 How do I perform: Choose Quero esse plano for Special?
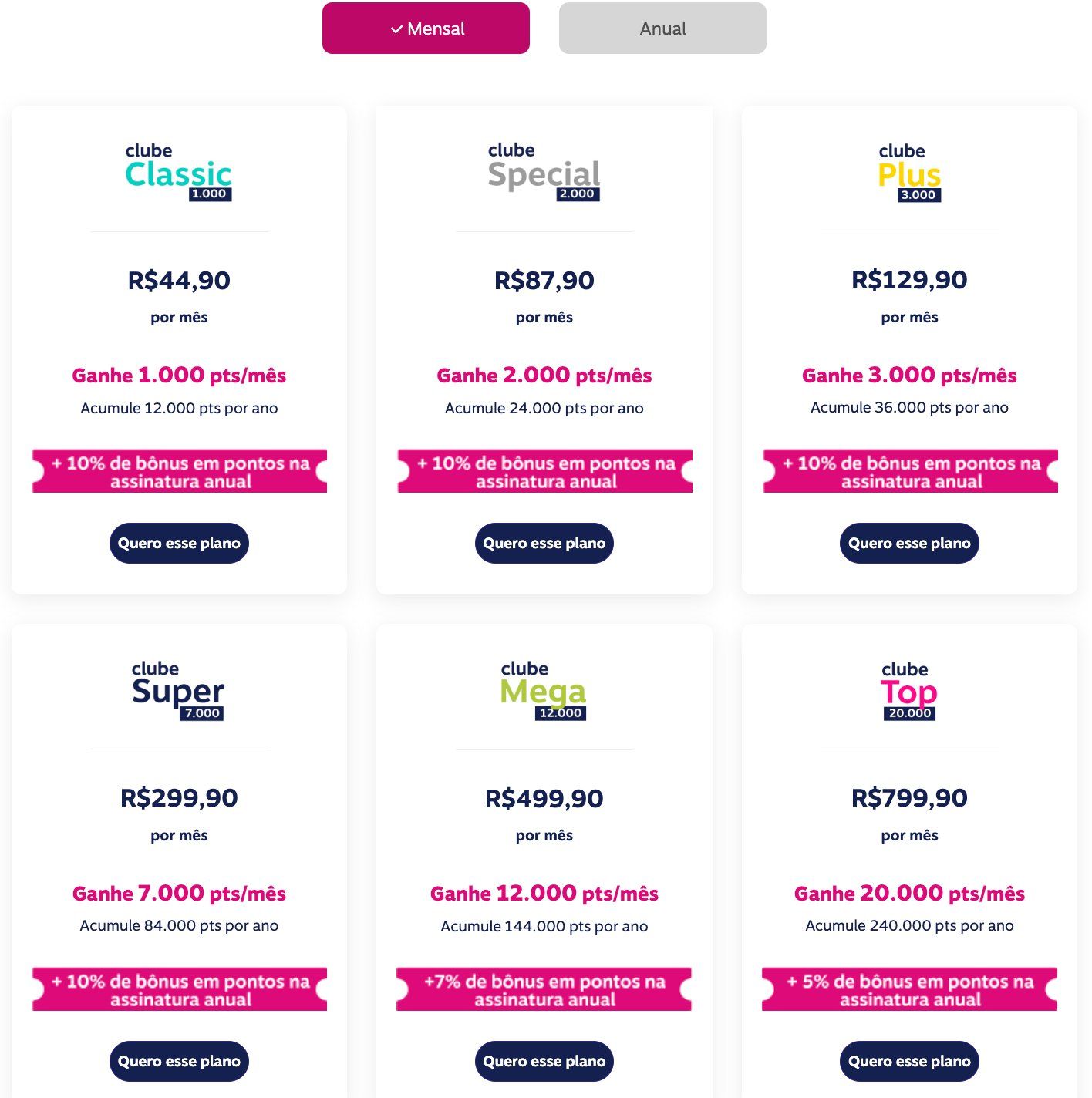click(544, 543)
